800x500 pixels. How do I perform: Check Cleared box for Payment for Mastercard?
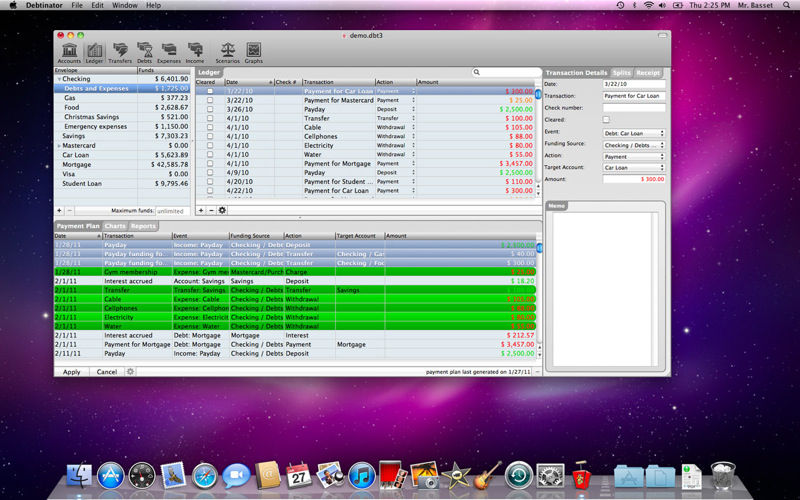click(x=210, y=101)
